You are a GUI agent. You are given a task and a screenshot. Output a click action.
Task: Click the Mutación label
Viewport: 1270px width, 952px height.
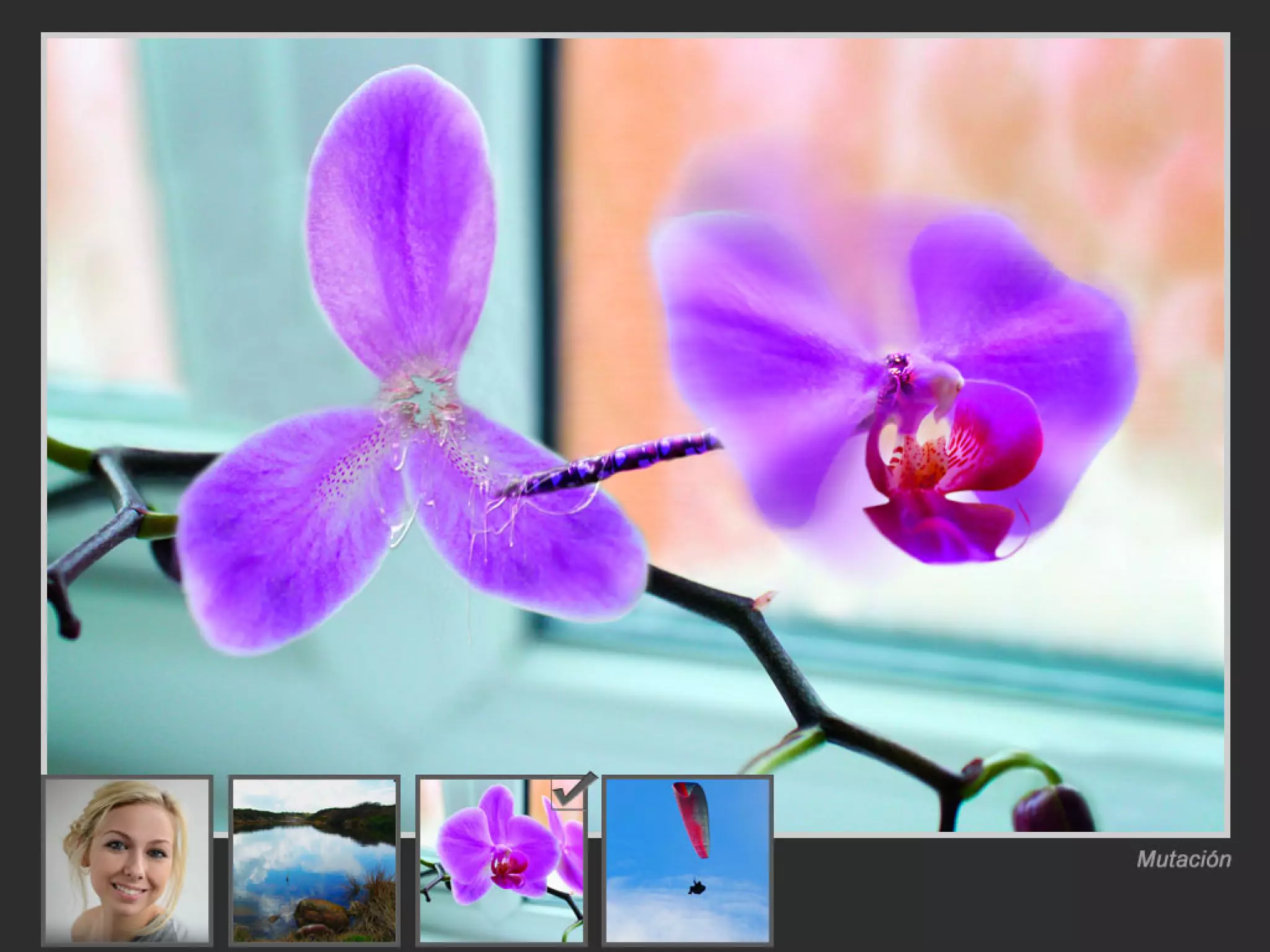click(x=1183, y=860)
